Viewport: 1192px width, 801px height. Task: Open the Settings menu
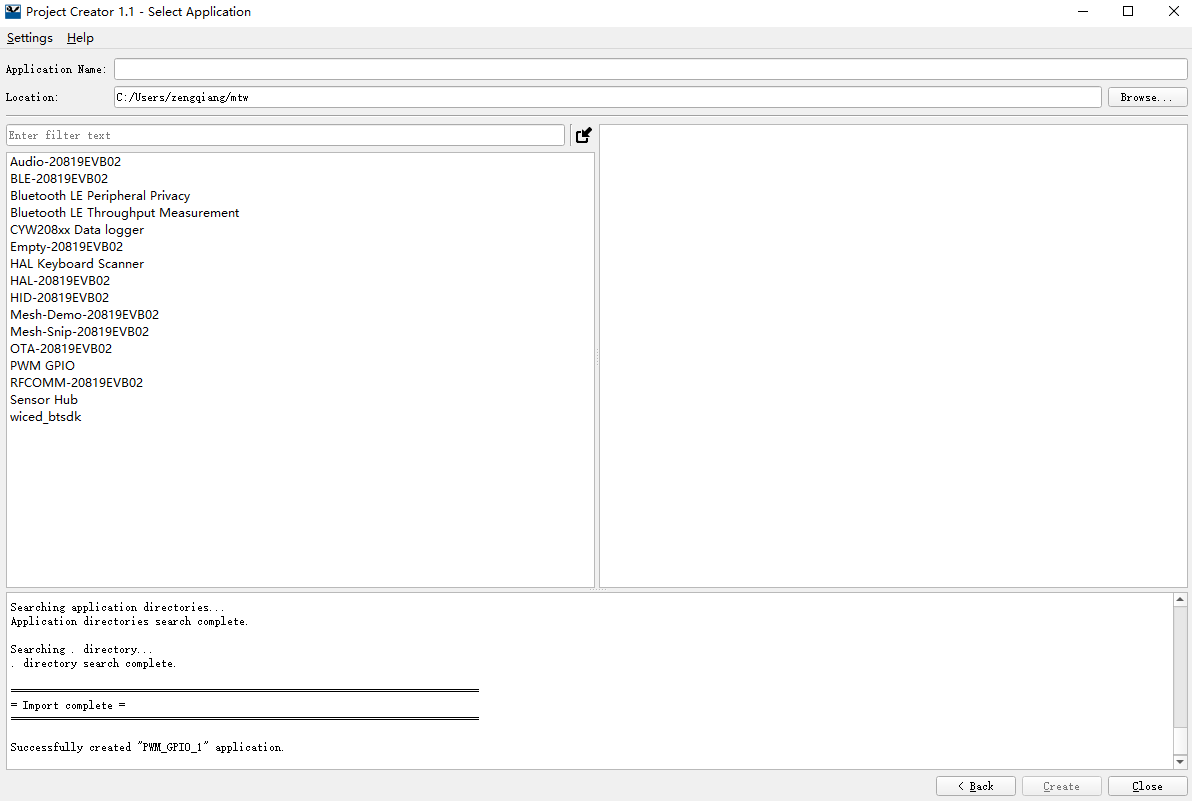click(x=29, y=38)
